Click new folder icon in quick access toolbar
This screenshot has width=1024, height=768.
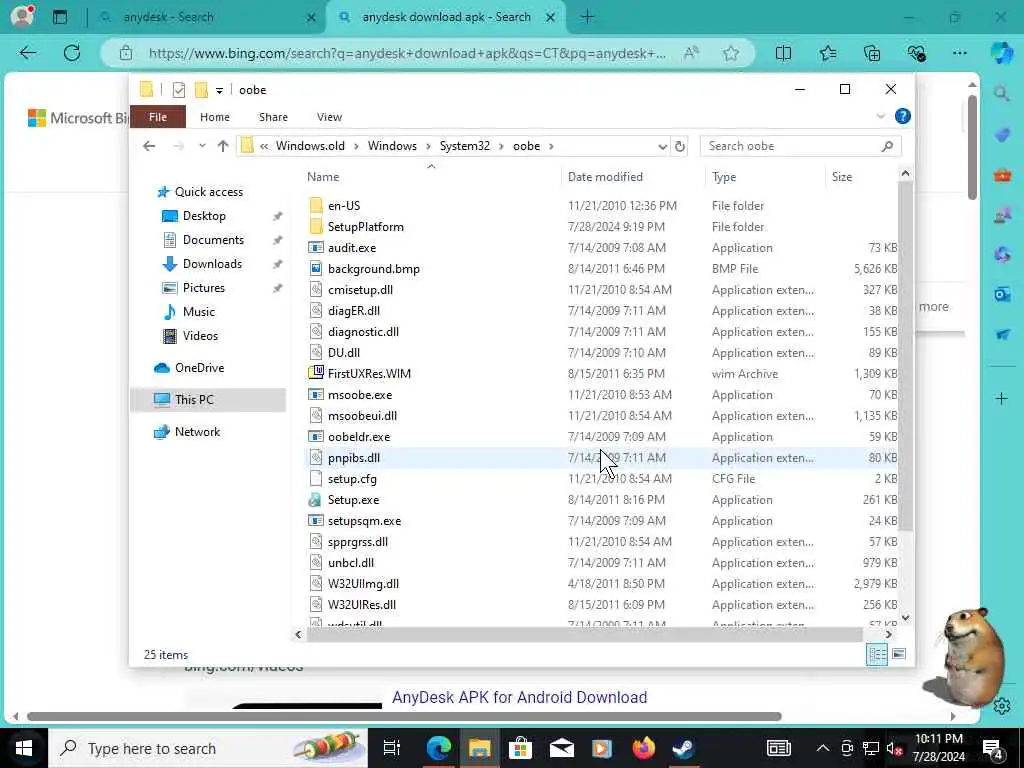[201, 89]
